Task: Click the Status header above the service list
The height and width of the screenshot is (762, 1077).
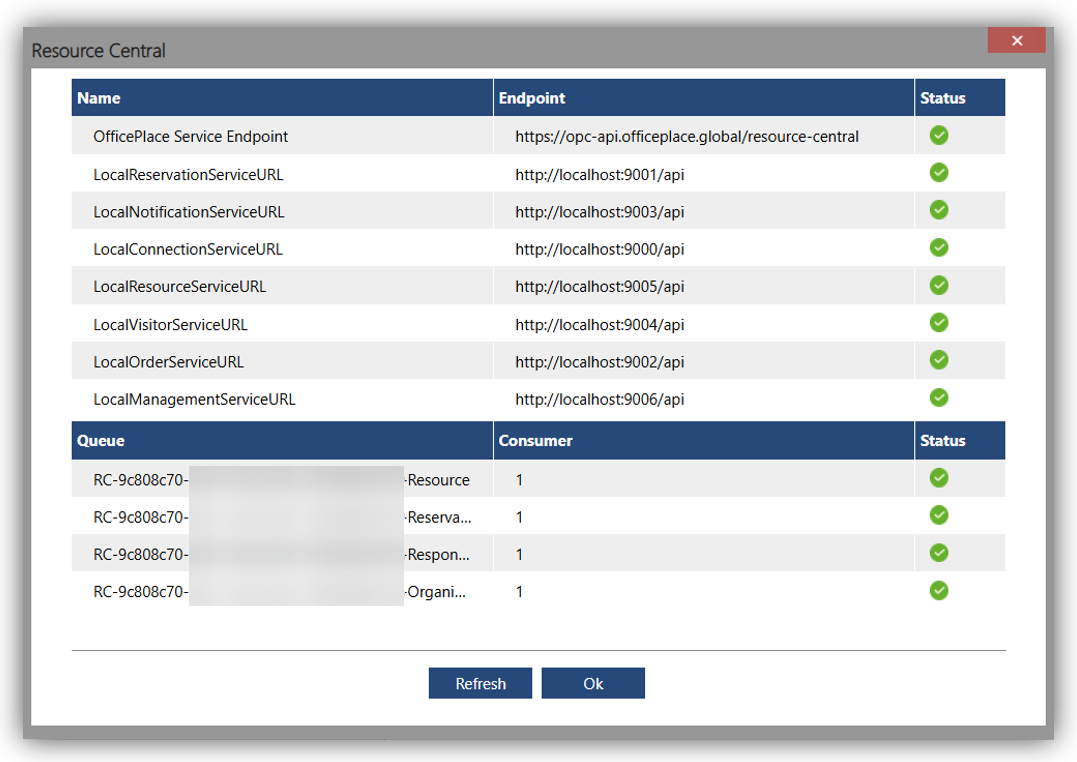Action: pyautogui.click(x=960, y=98)
